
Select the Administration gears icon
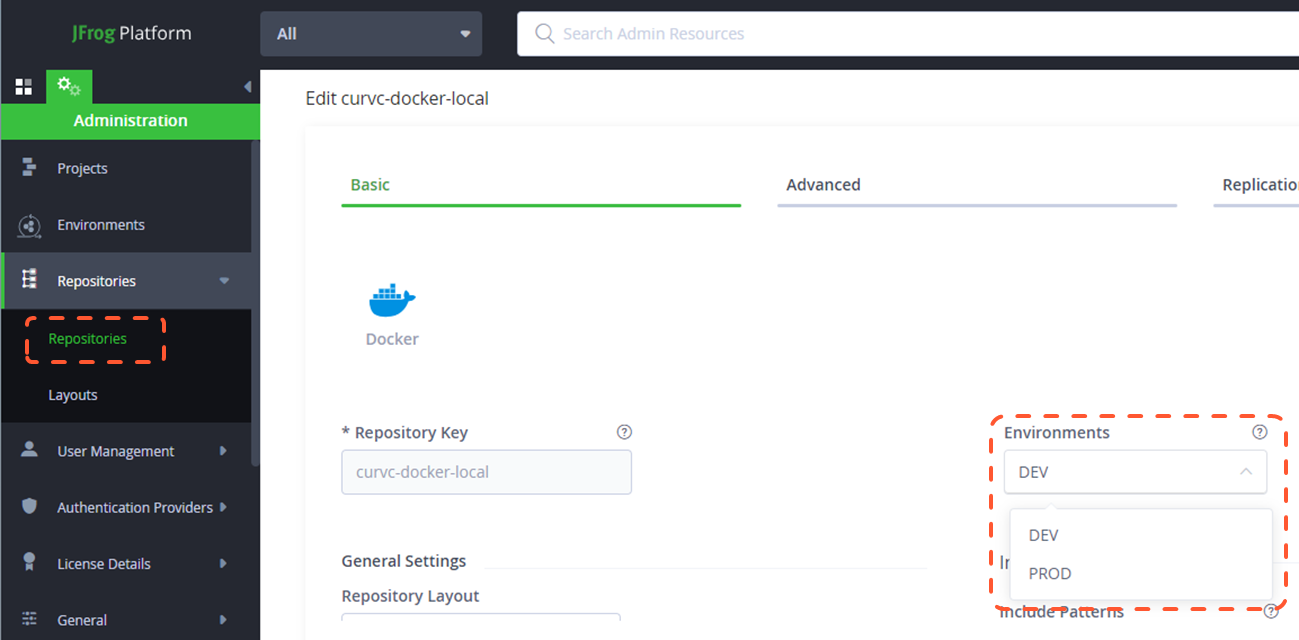click(x=69, y=87)
